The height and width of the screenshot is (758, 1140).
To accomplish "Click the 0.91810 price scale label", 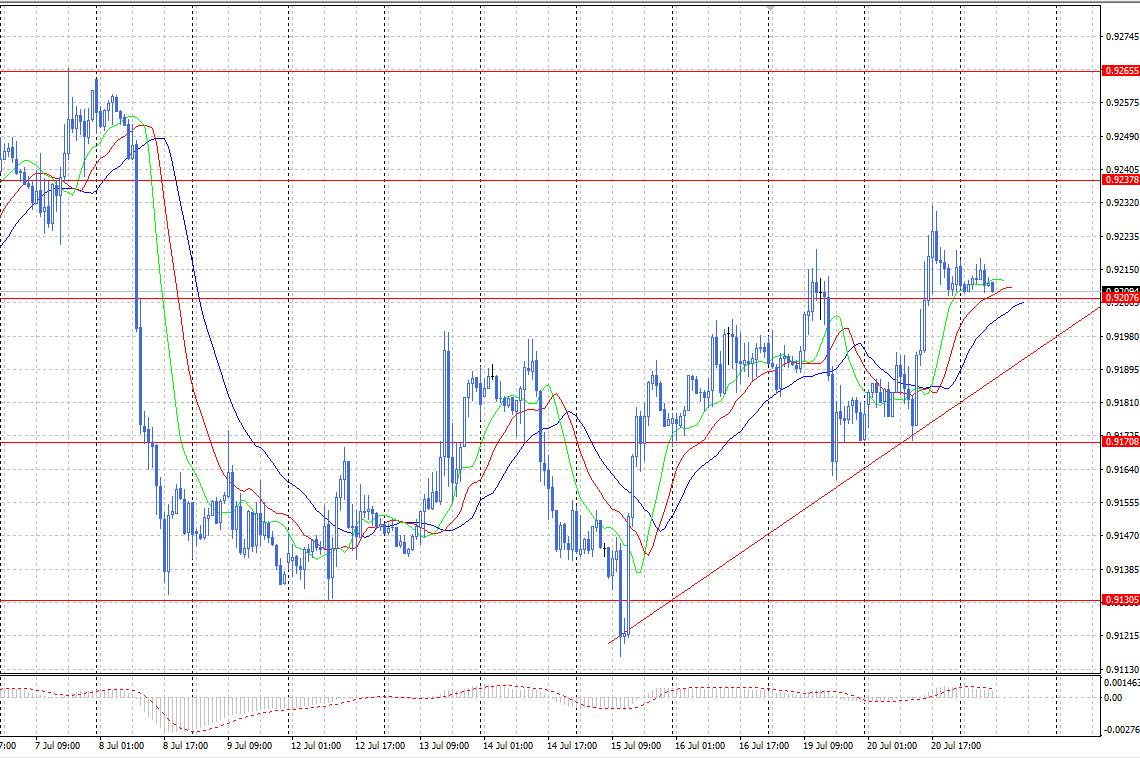I will [x=1122, y=403].
